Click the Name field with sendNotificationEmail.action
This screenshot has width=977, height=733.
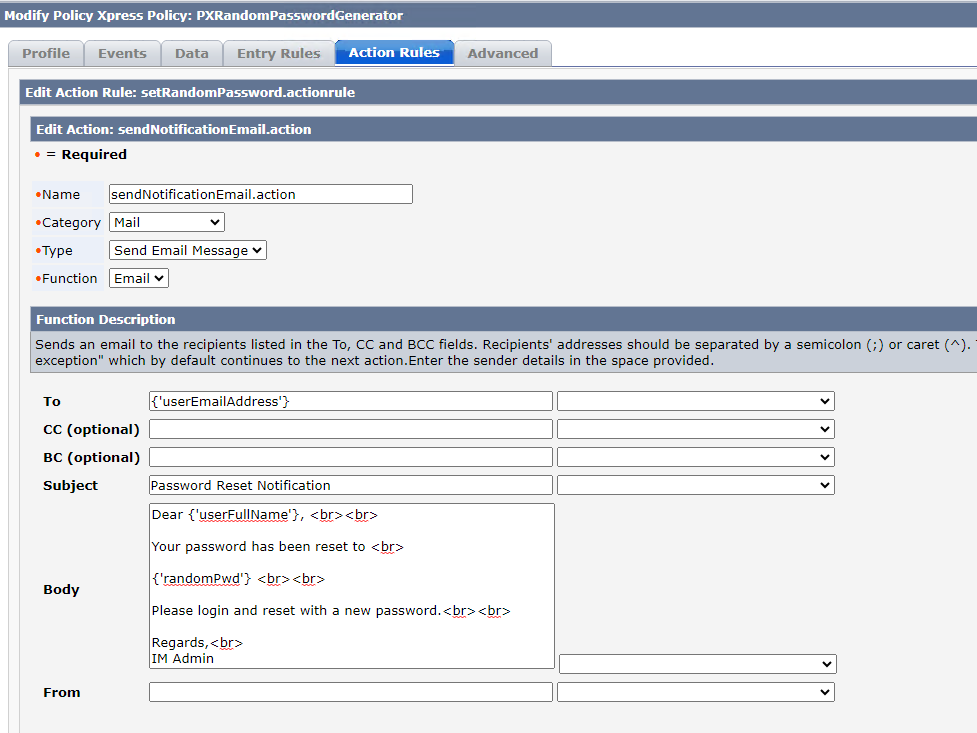(x=260, y=194)
